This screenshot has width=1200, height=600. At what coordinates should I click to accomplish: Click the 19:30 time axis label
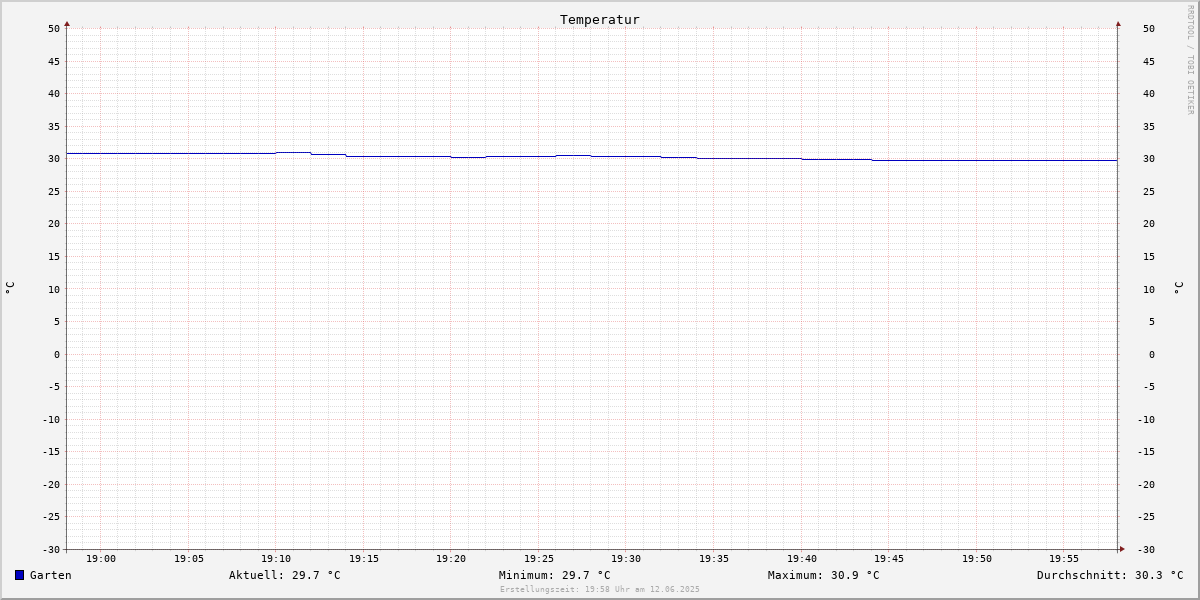coord(626,558)
